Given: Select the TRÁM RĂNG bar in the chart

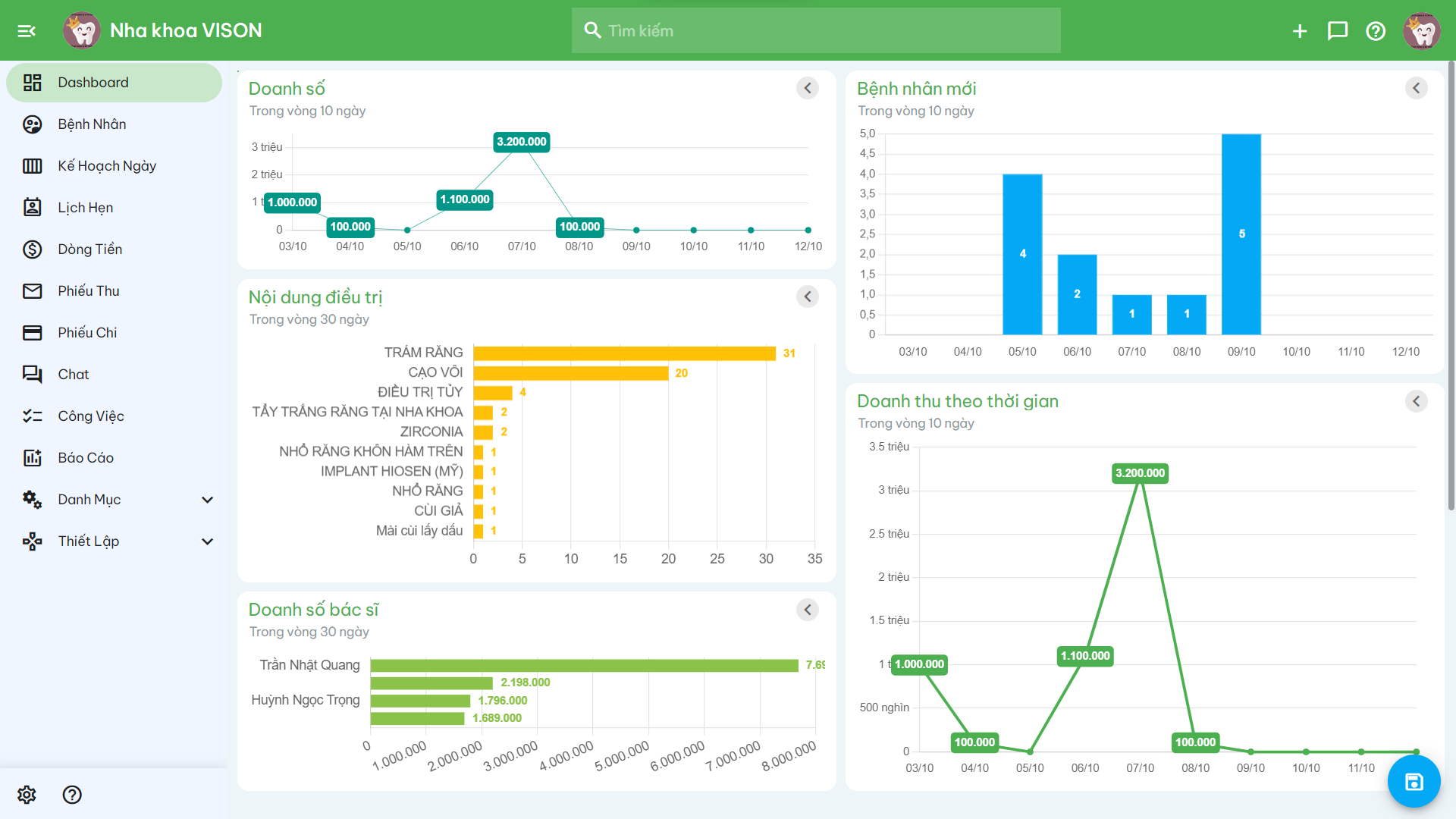Looking at the screenshot, I should click(622, 352).
